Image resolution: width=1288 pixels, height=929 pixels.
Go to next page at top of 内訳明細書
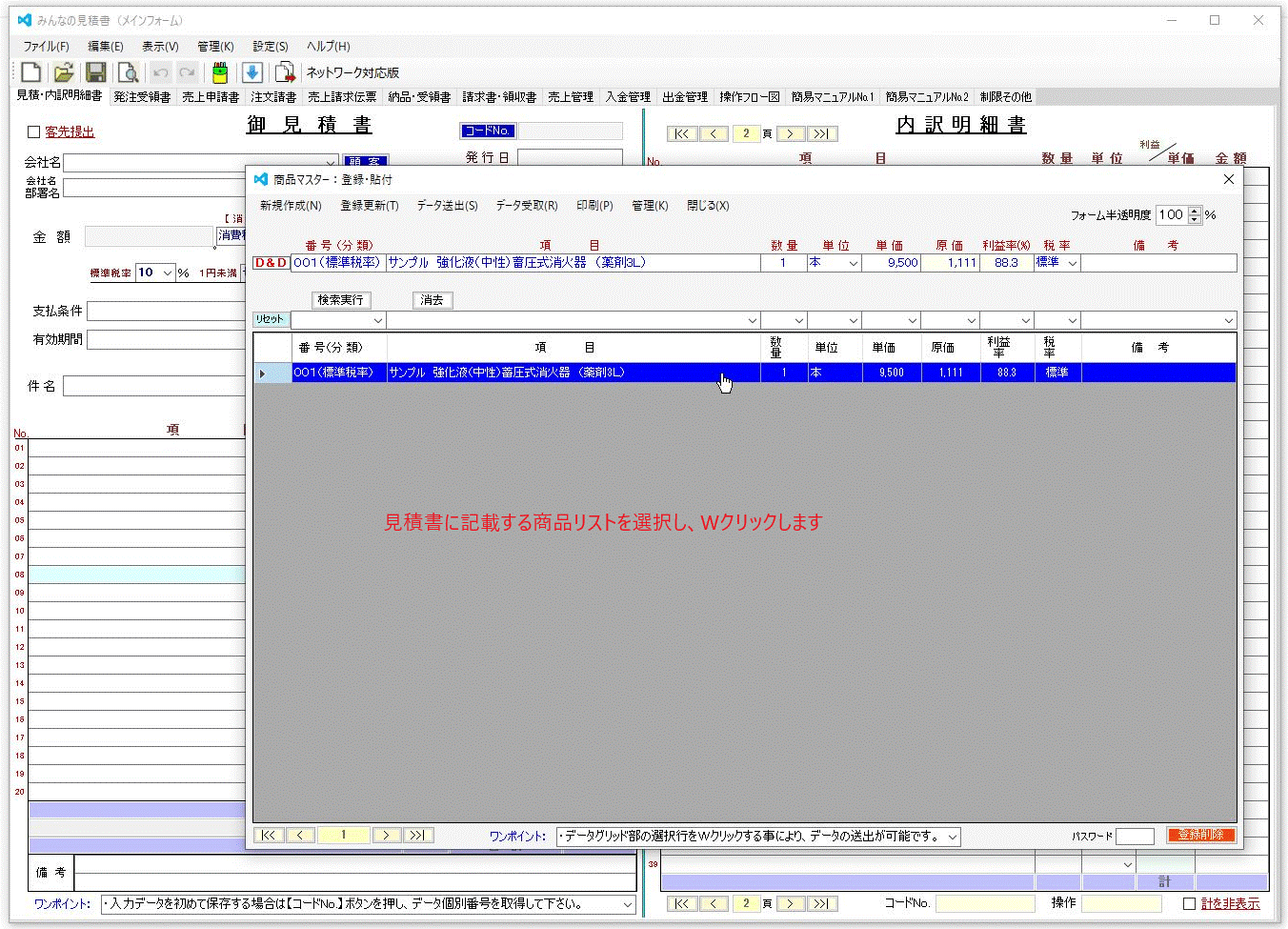click(x=790, y=133)
